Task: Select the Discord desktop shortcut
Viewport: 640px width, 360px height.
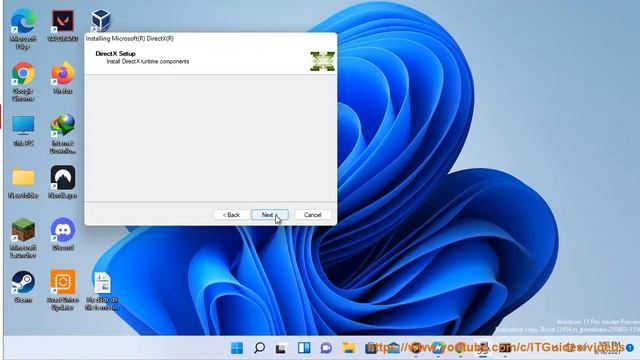Action: 63,234
